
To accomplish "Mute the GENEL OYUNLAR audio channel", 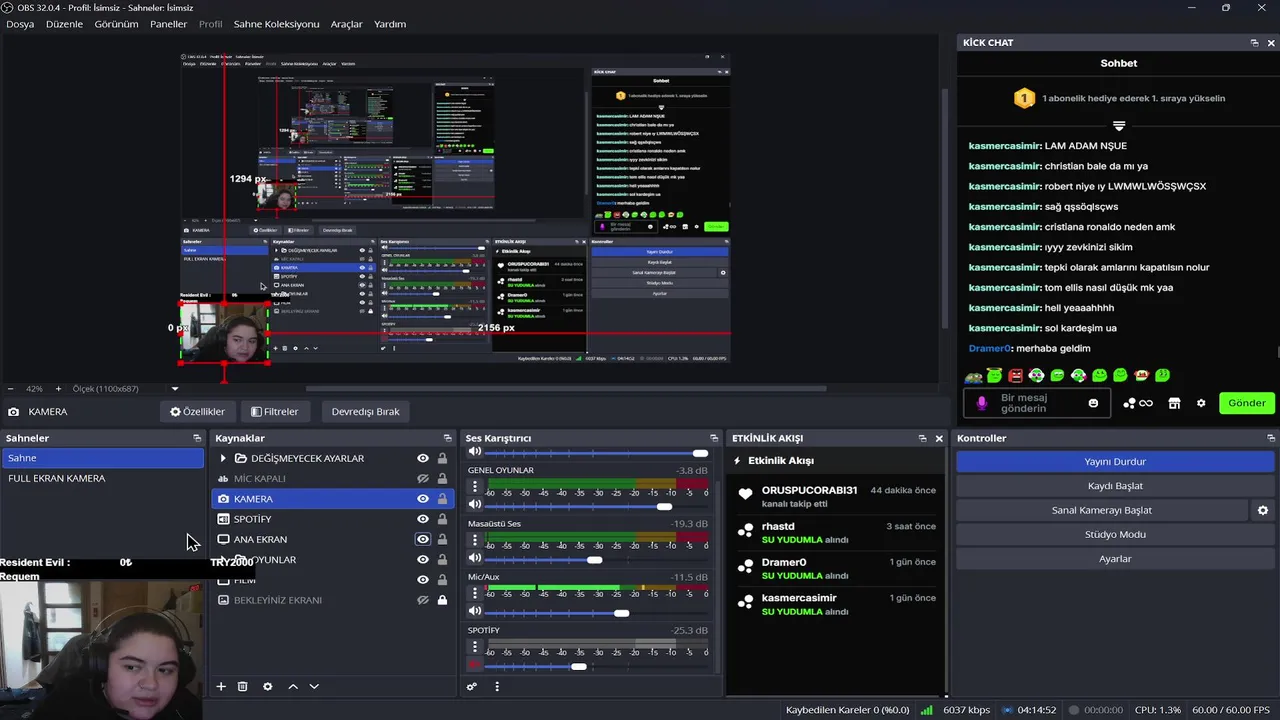I will 475,506.
